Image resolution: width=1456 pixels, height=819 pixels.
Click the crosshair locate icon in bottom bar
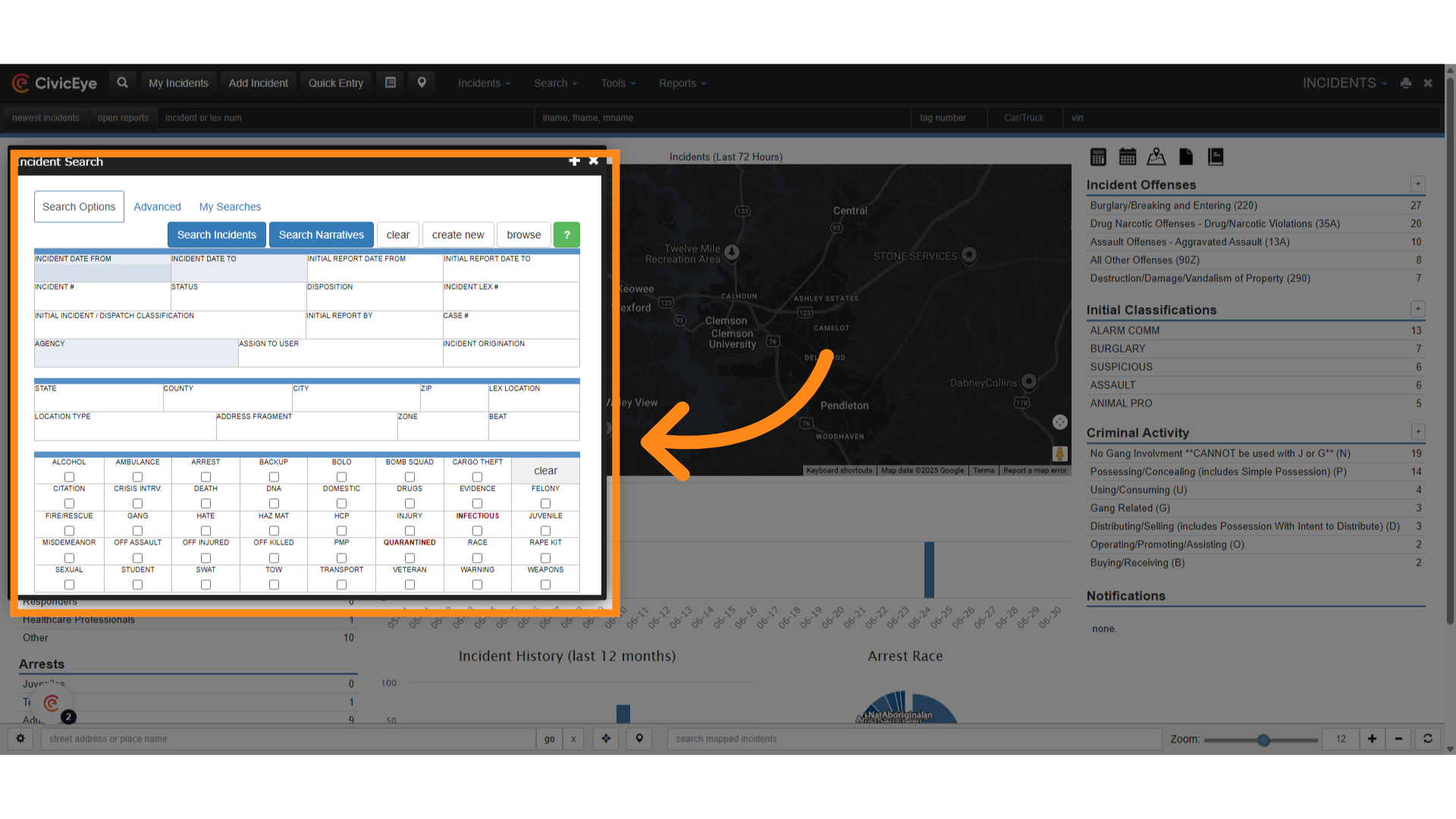point(606,739)
